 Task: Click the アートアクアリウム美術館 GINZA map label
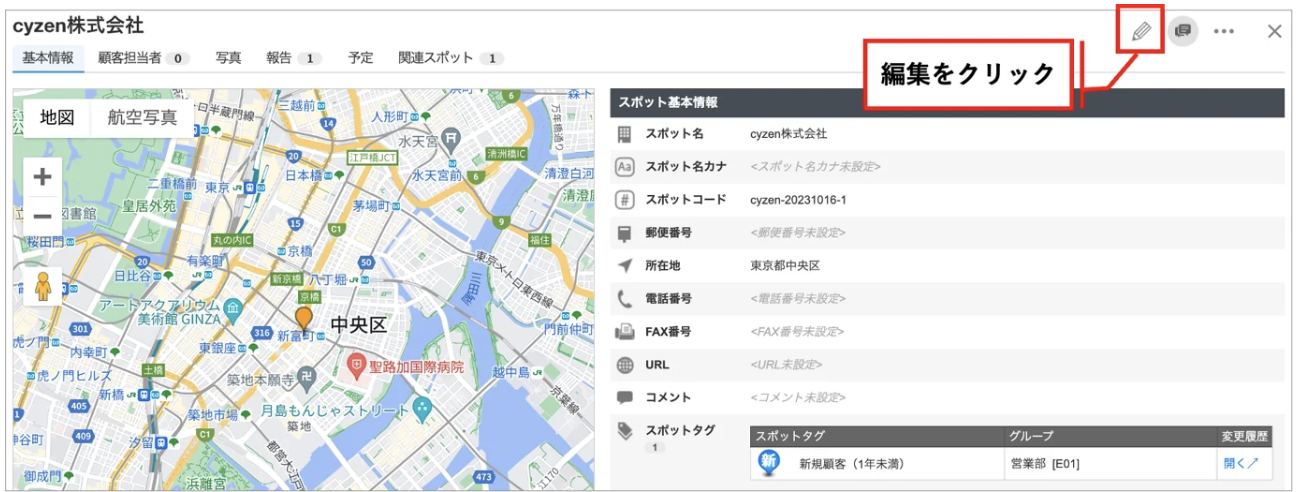[162, 310]
